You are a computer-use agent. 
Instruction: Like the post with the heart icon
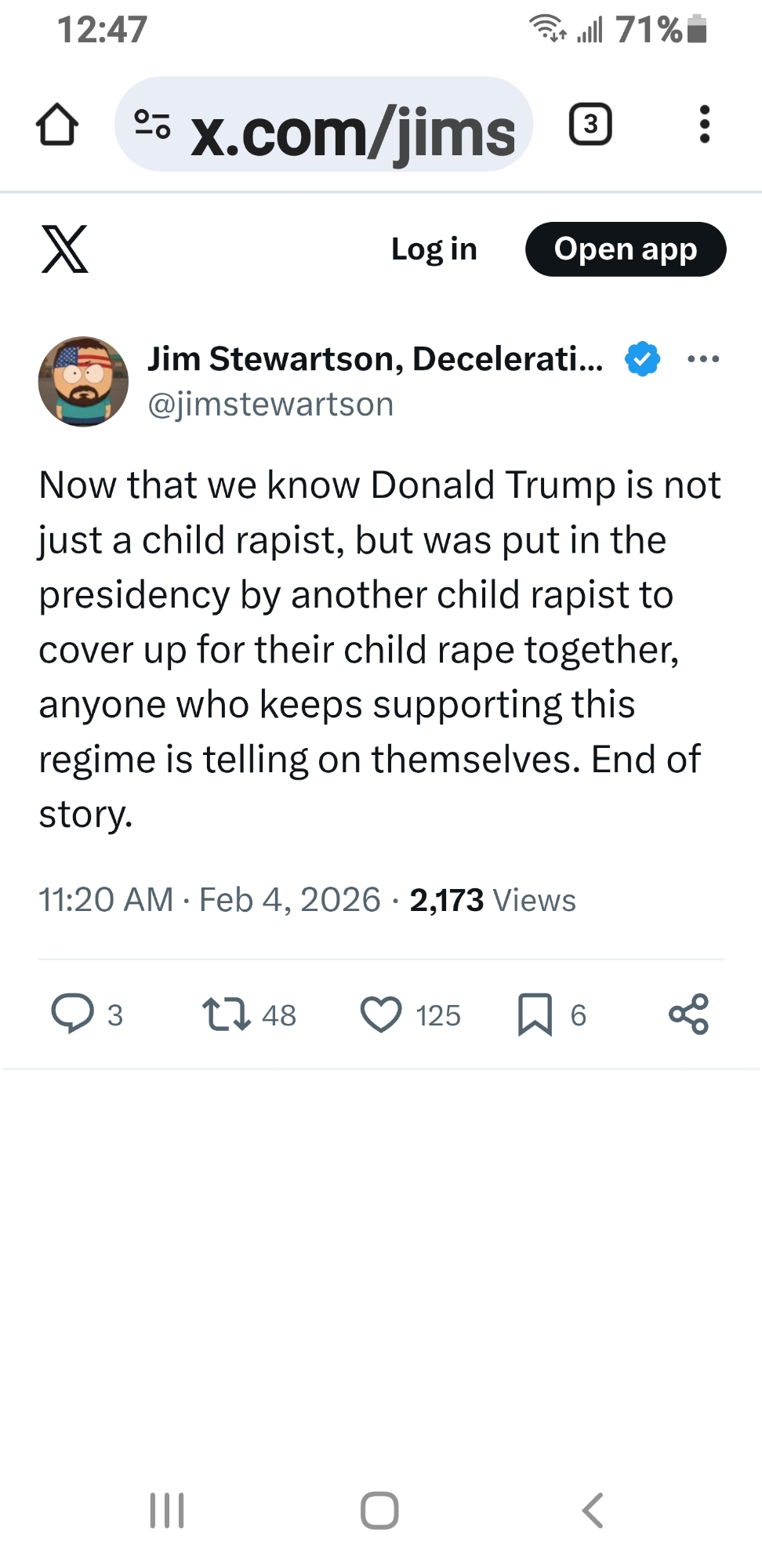tap(381, 1014)
